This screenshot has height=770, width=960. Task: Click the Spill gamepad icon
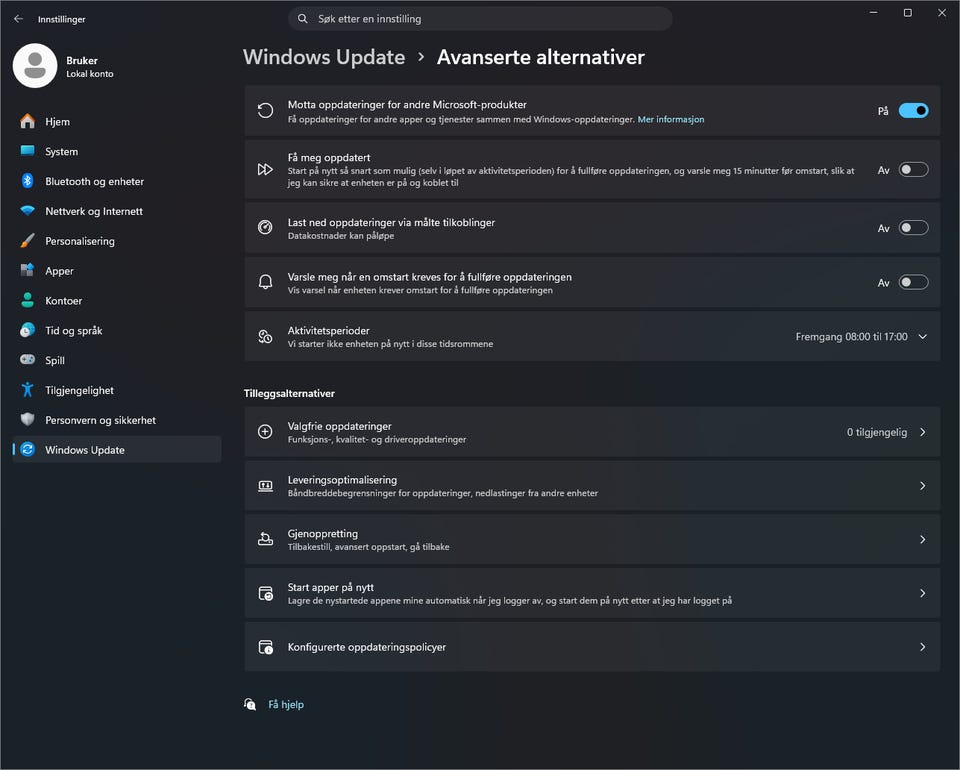[x=28, y=359]
